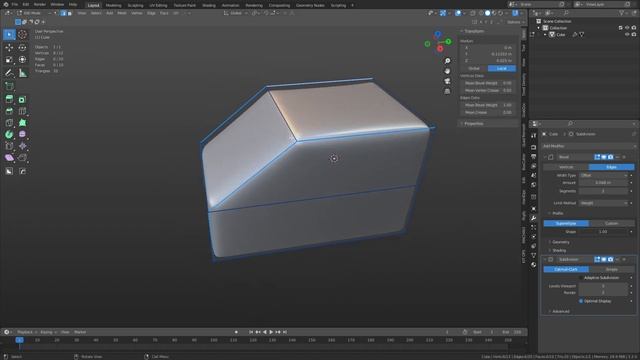Select the Add Cube tool
Viewport: 640px width, 360px height.
(9, 86)
